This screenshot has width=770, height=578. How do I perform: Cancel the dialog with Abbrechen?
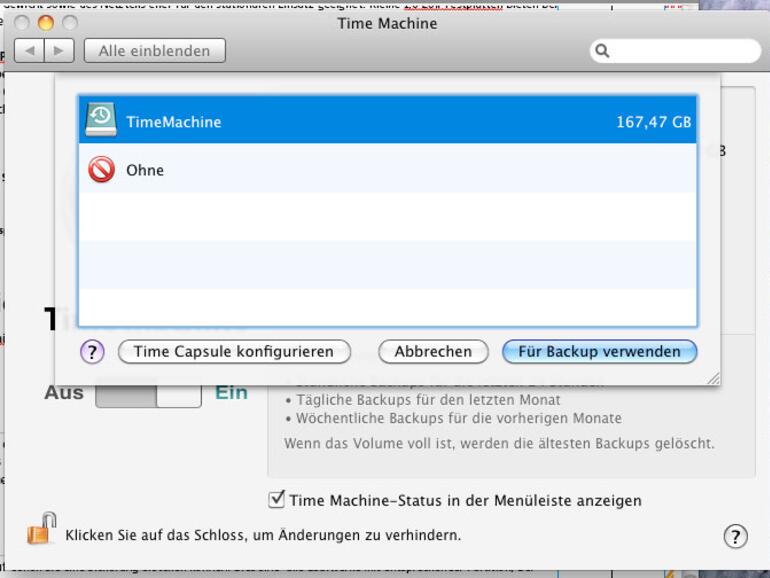click(433, 352)
